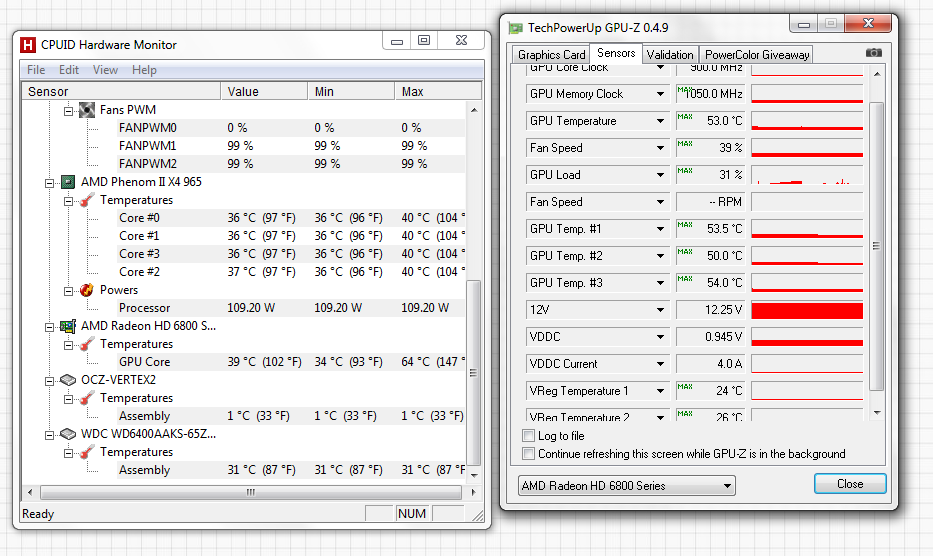
Task: Click the Close button in GPU-Z
Action: (850, 484)
